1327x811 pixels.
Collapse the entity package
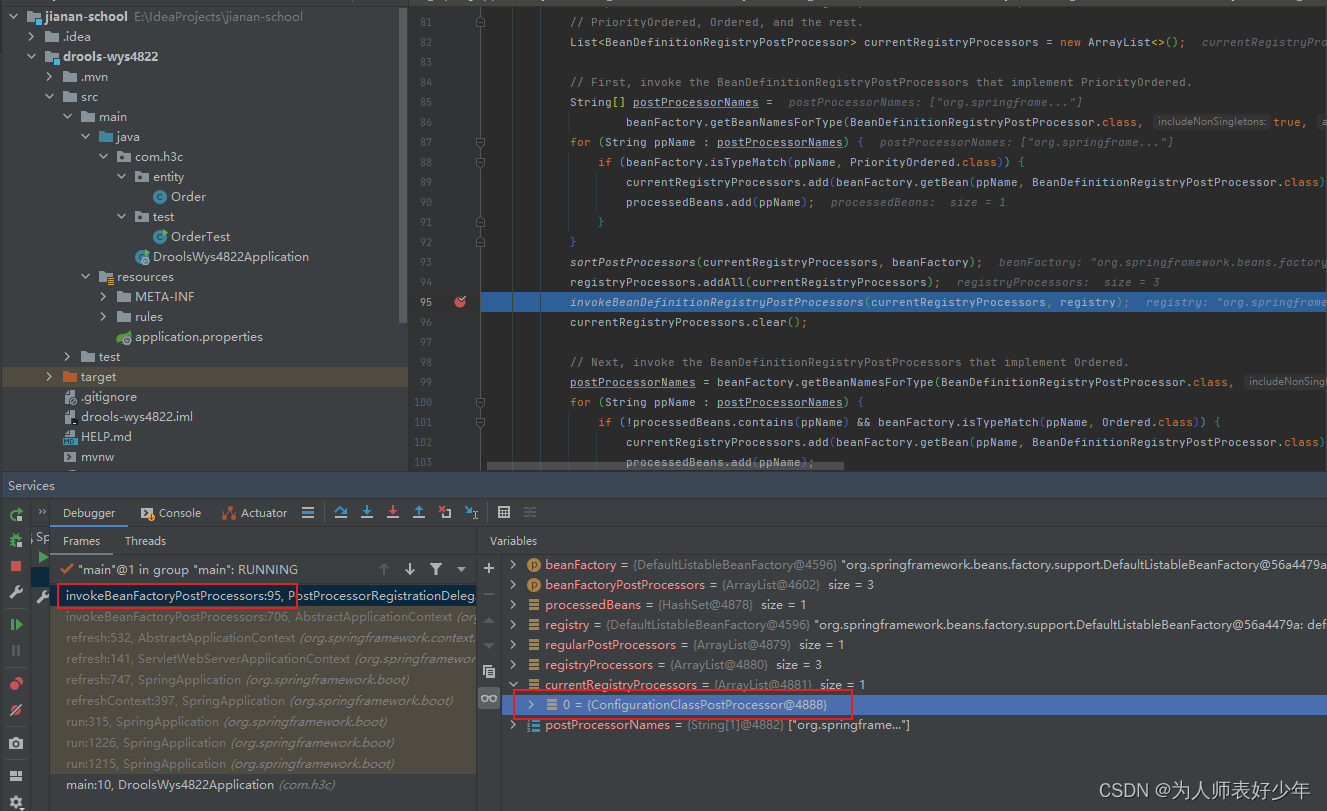[x=122, y=176]
